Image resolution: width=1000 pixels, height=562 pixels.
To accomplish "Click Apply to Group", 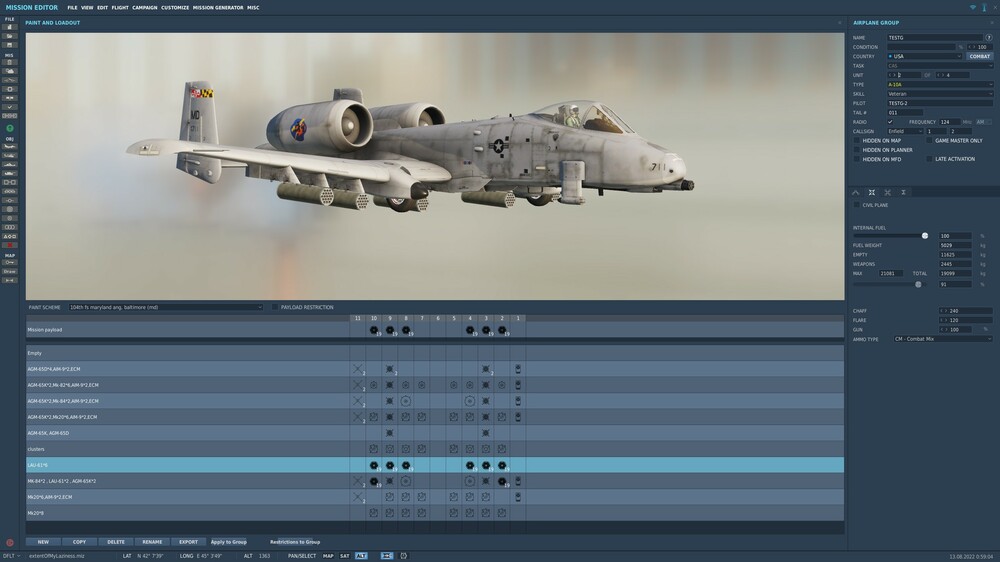I will pos(228,542).
